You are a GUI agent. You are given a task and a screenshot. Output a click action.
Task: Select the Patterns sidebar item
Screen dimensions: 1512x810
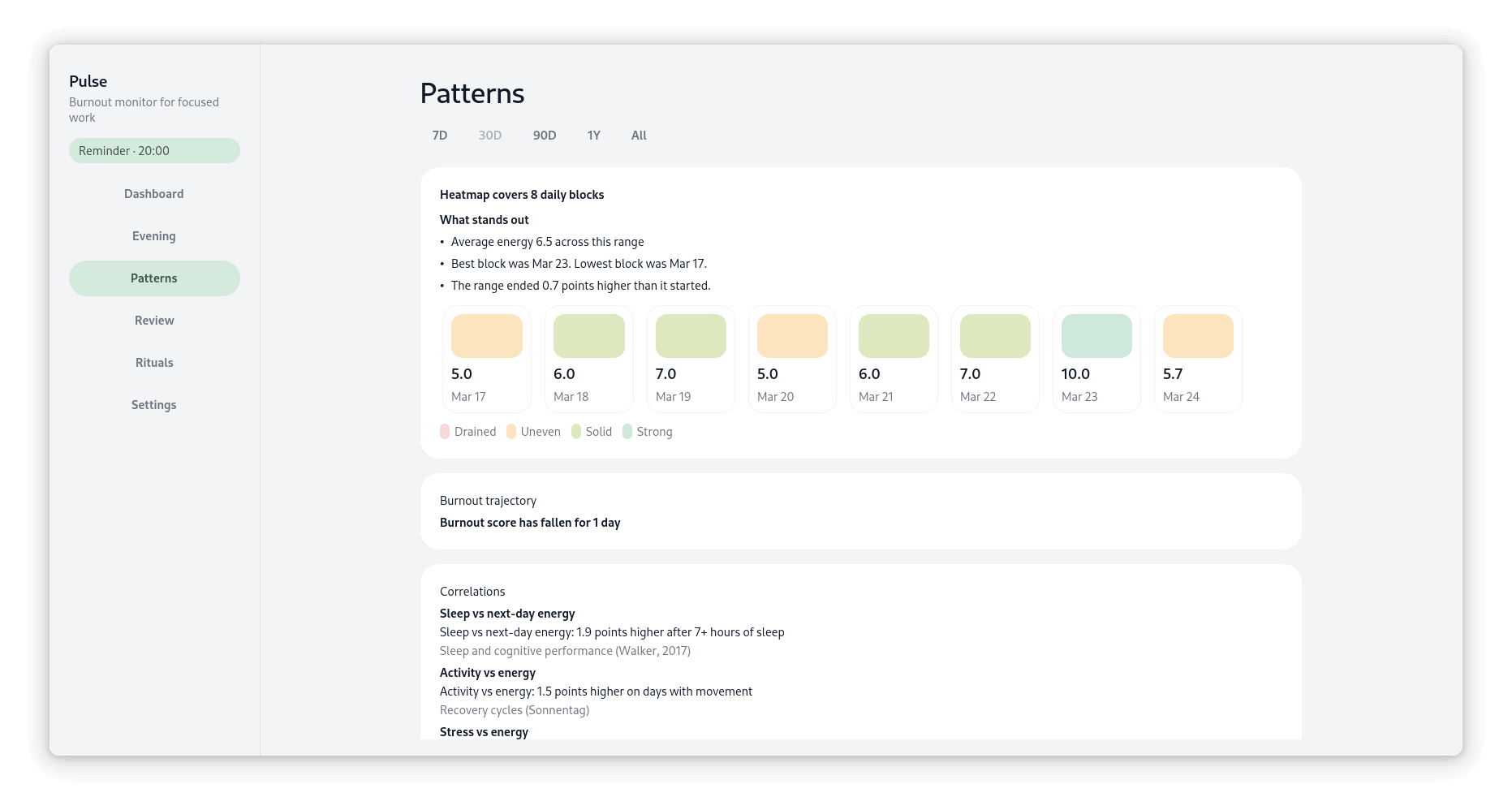[153, 278]
